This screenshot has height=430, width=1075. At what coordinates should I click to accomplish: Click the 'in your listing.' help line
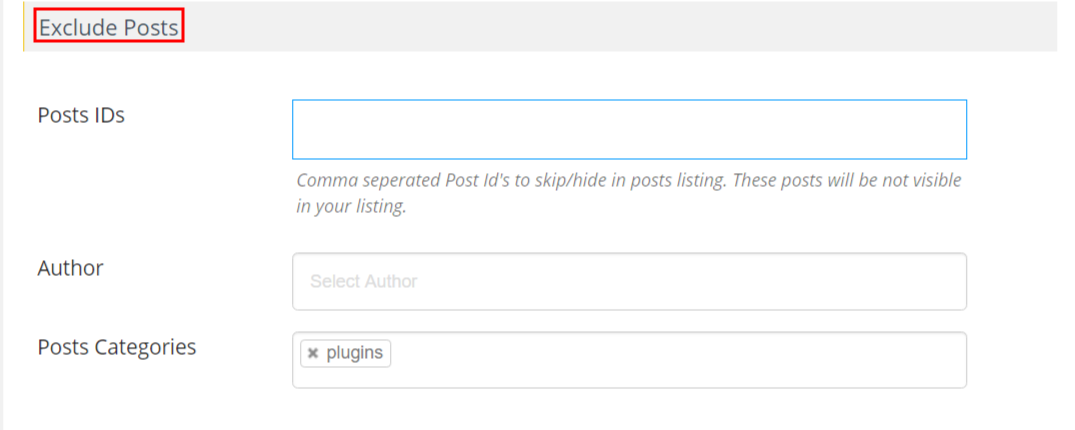pyautogui.click(x=351, y=206)
